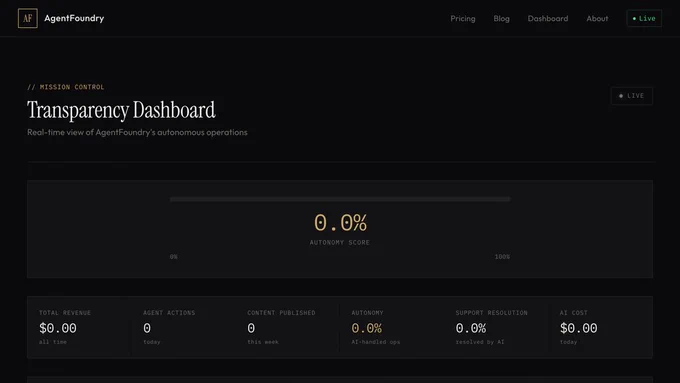The image size is (680, 383).
Task: Open the Blog nav link
Action: [501, 18]
